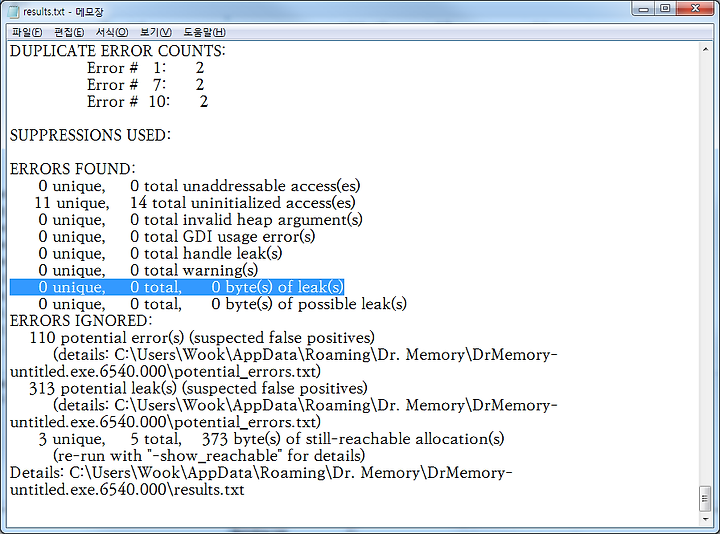Click the 'byte(s) of possible leak(s)' line
The width and height of the screenshot is (720, 534).
(222, 304)
